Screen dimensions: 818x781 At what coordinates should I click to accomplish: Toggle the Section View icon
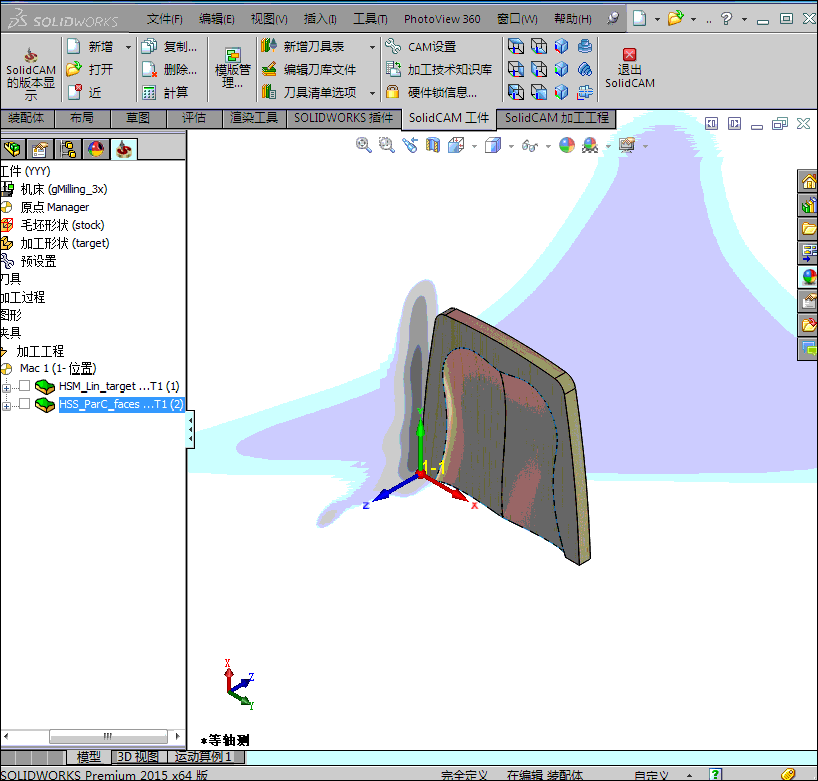pyautogui.click(x=432, y=145)
